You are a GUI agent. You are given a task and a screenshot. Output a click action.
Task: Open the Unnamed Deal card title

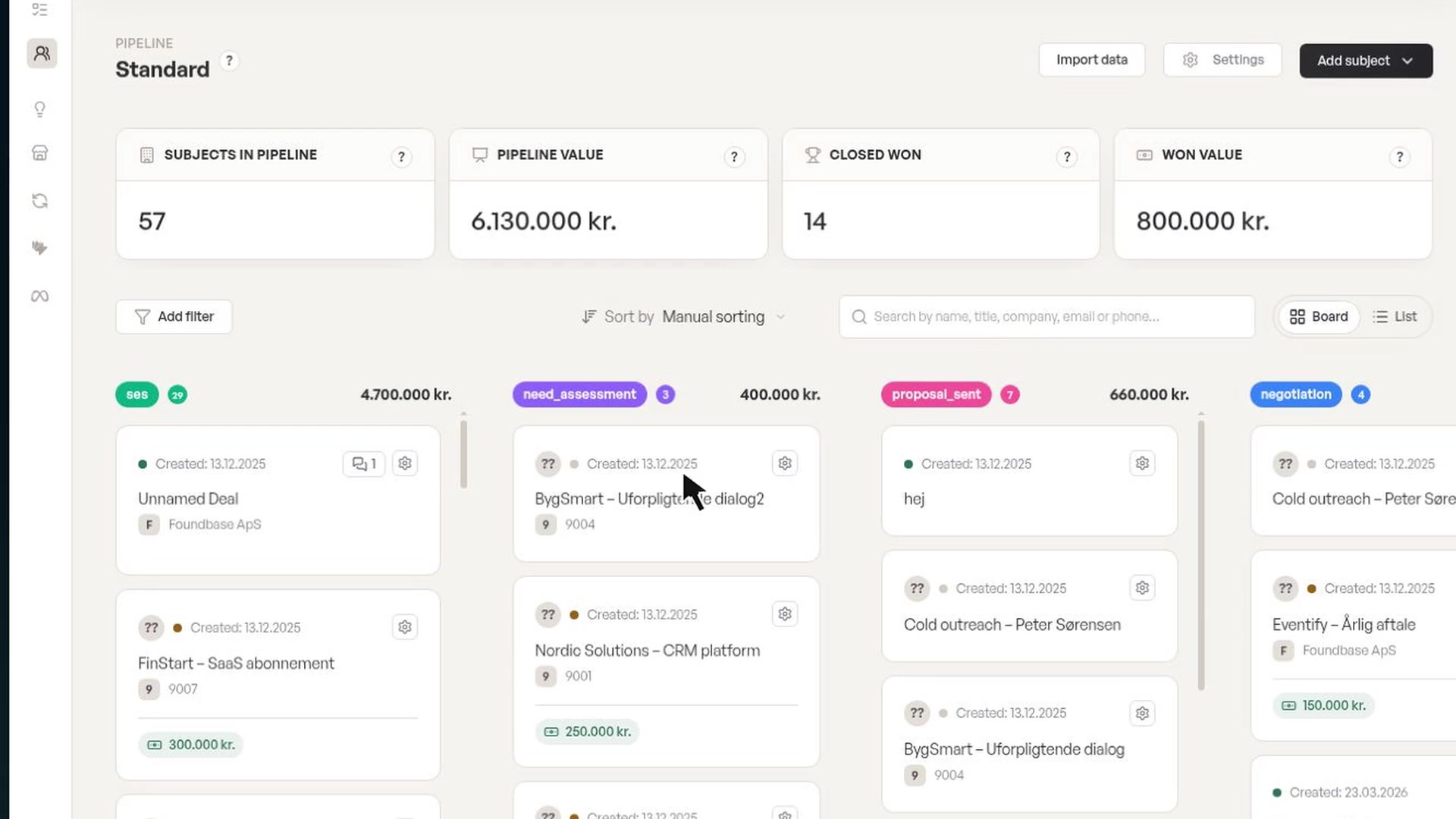click(x=188, y=499)
